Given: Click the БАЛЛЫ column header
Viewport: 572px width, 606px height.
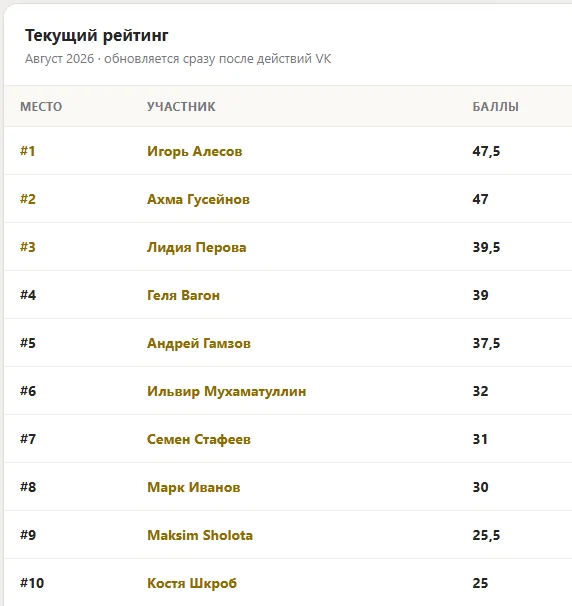Looking at the screenshot, I should pyautogui.click(x=495, y=107).
